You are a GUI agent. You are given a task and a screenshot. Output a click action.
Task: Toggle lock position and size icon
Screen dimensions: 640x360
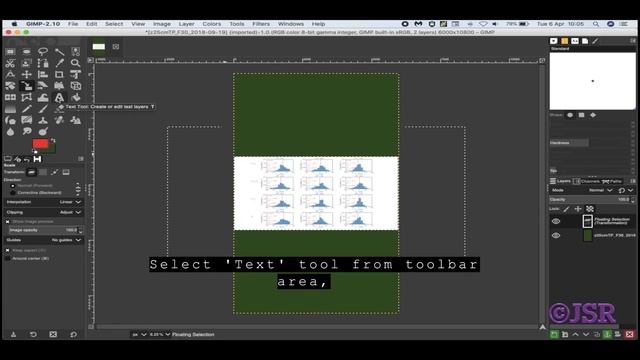(578, 209)
